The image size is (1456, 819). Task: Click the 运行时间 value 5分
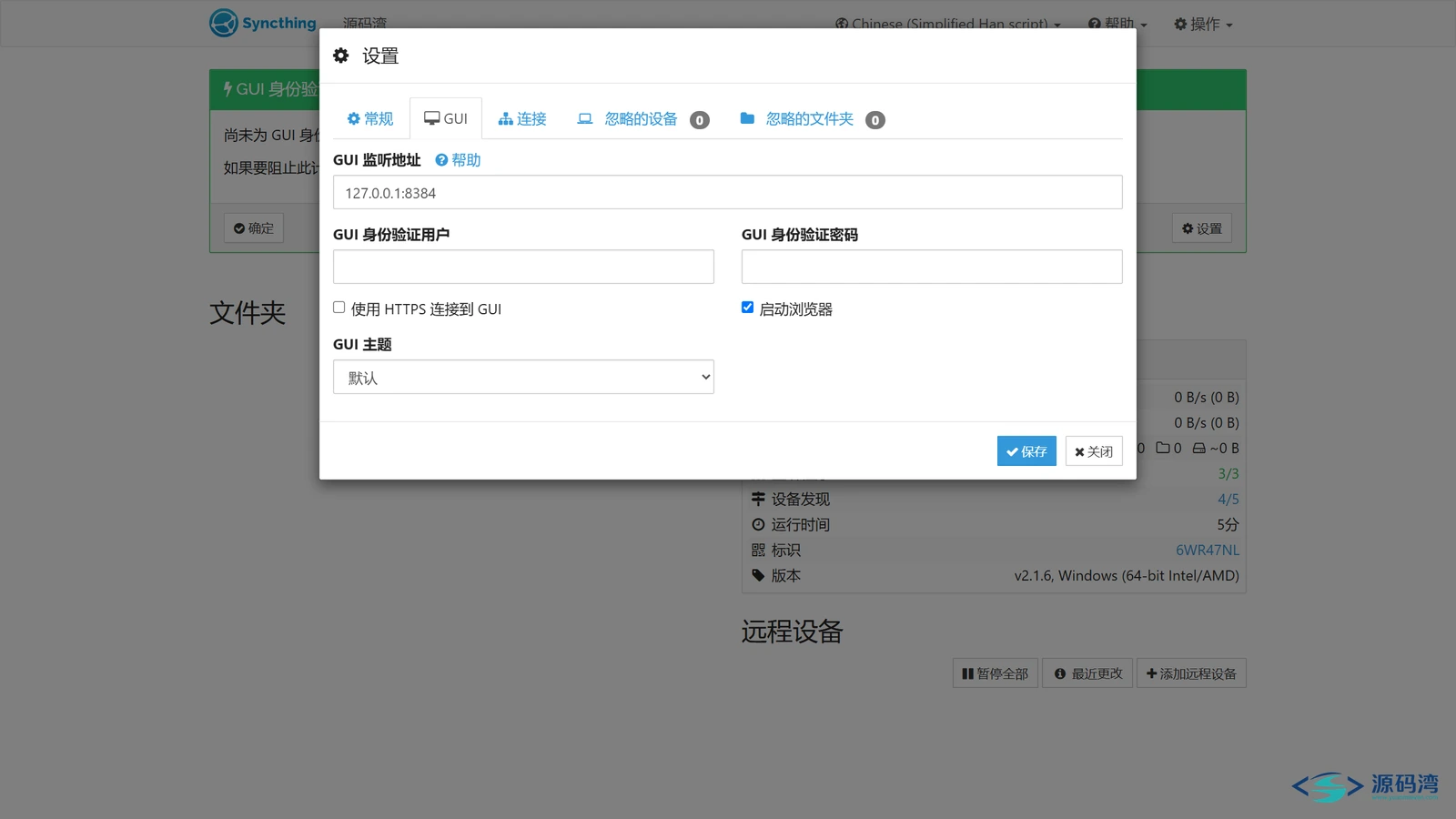pos(1228,524)
